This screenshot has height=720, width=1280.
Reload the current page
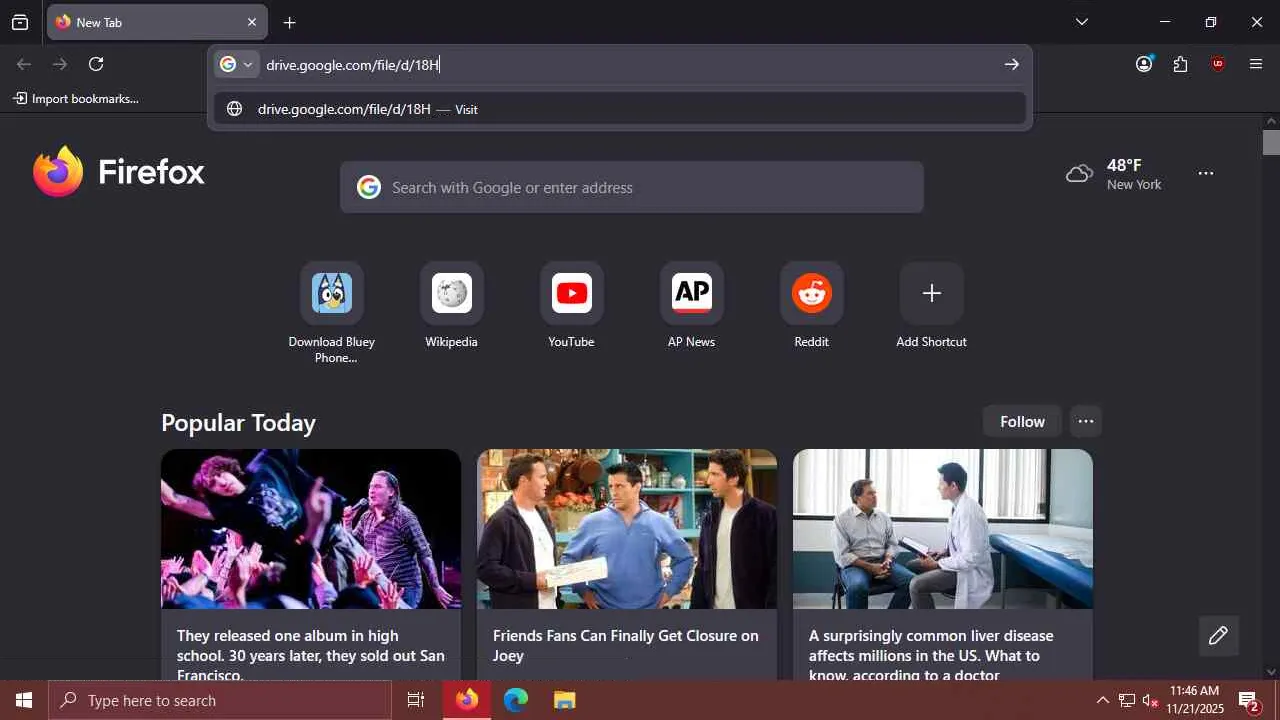96,64
